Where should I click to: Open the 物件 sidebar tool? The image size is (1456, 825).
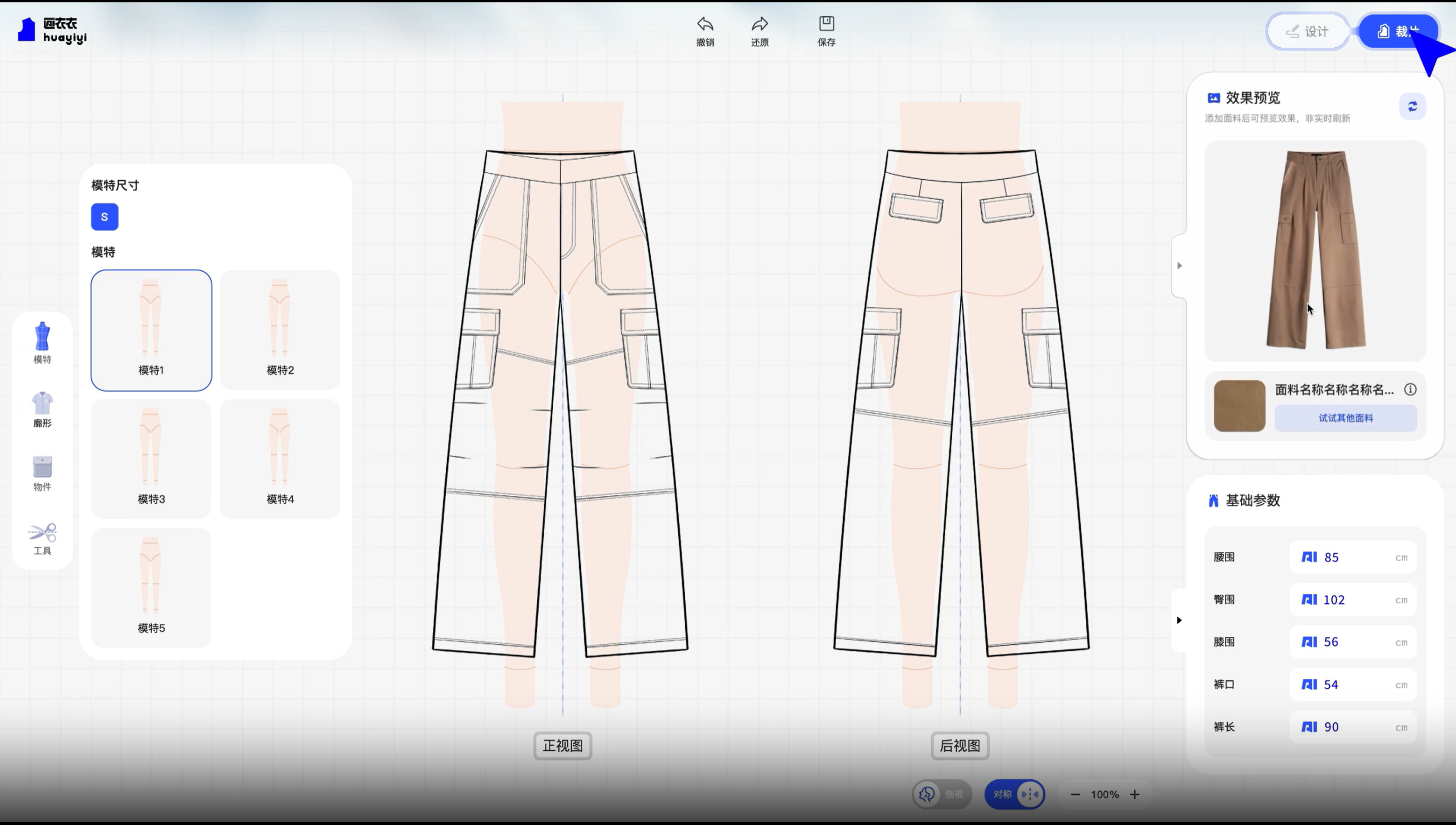click(x=42, y=473)
